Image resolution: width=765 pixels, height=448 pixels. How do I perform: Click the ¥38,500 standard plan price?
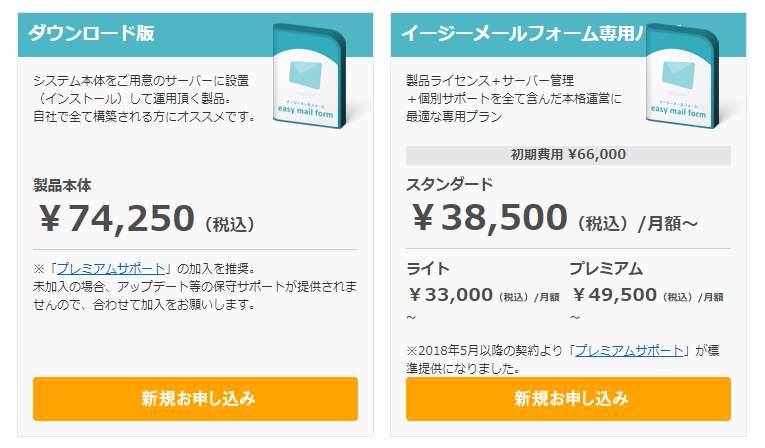click(x=489, y=218)
